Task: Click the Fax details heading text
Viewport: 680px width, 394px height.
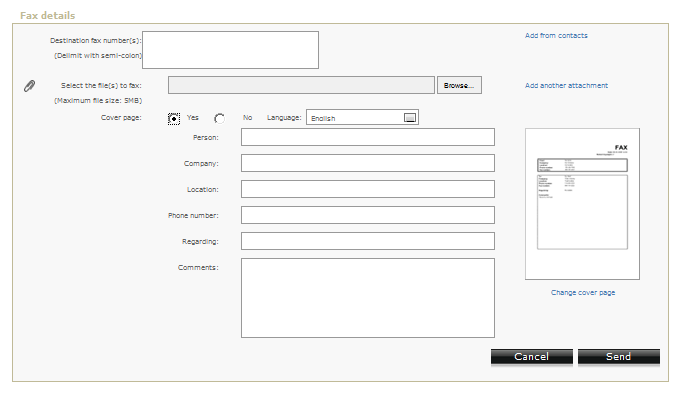Action: [48, 16]
